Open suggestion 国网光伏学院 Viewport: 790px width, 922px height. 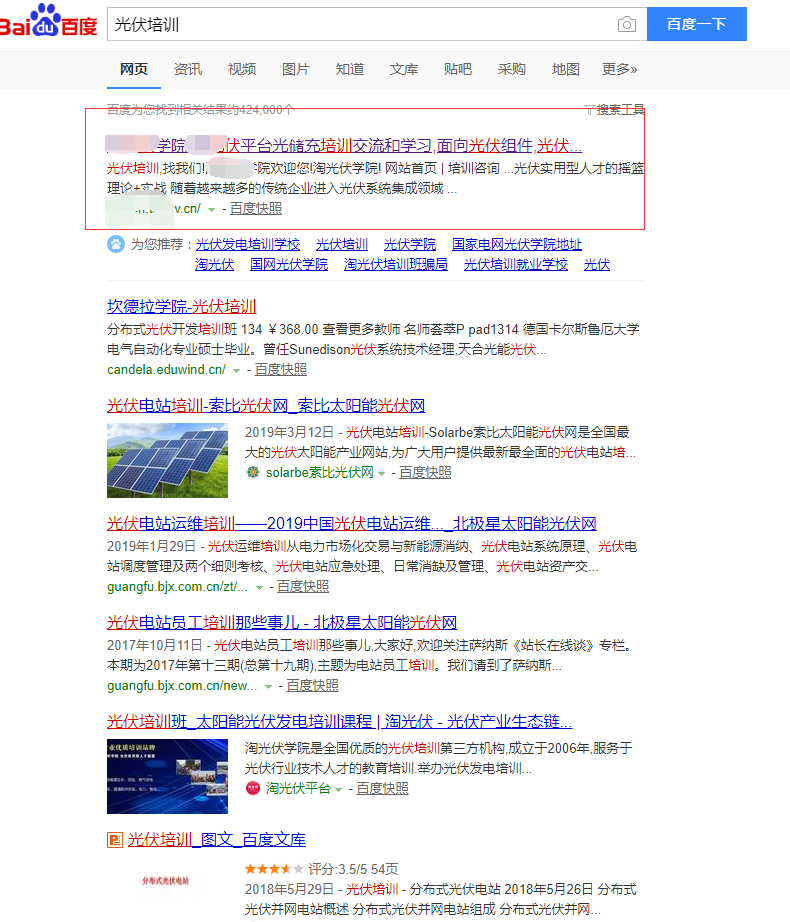click(x=289, y=264)
